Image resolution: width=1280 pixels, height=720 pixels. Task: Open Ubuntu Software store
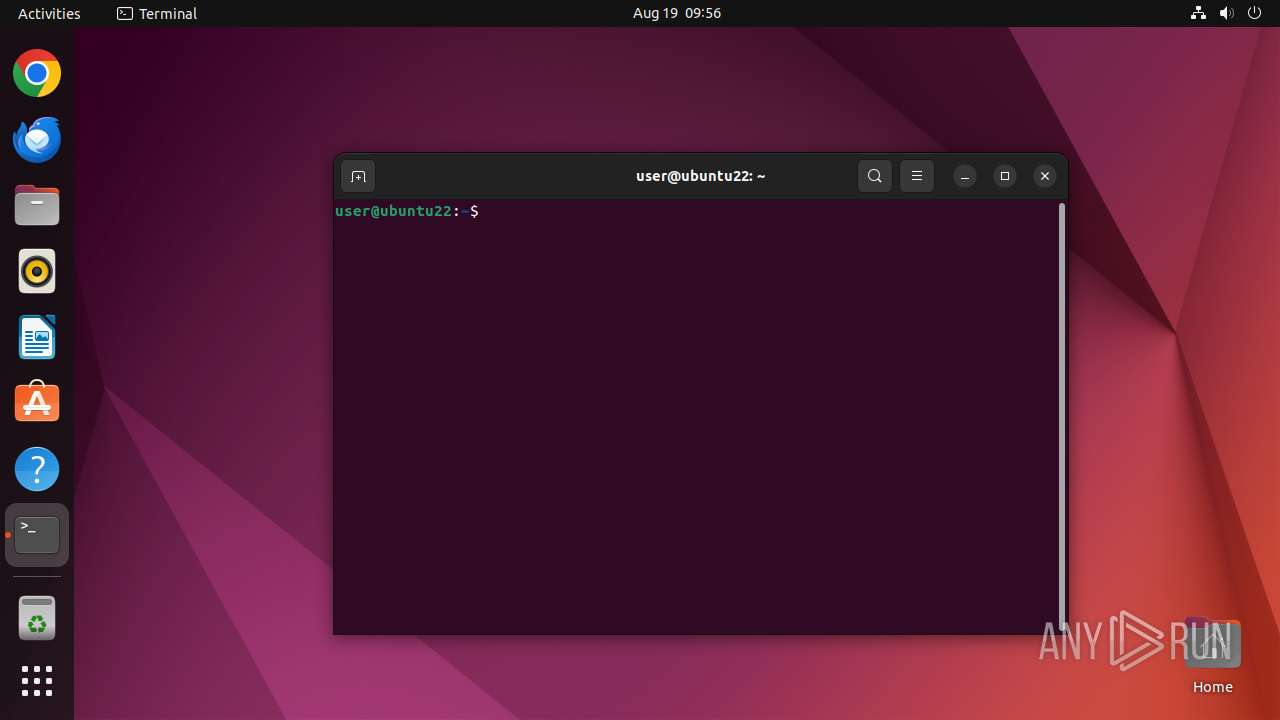(x=37, y=403)
